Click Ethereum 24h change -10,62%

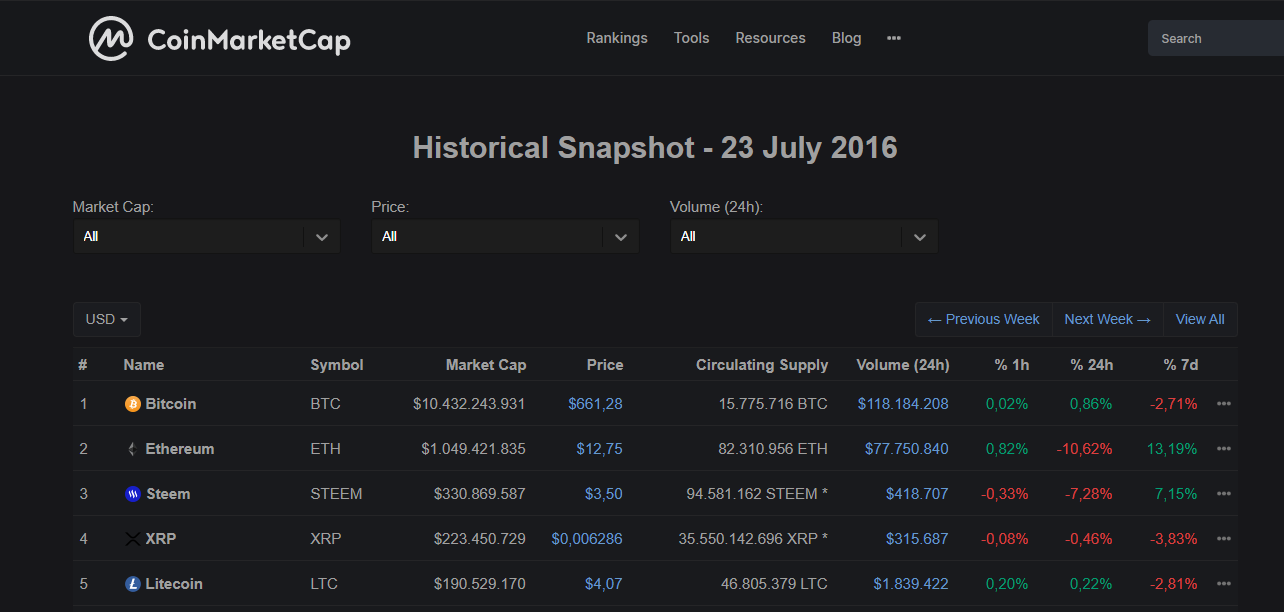(1085, 449)
